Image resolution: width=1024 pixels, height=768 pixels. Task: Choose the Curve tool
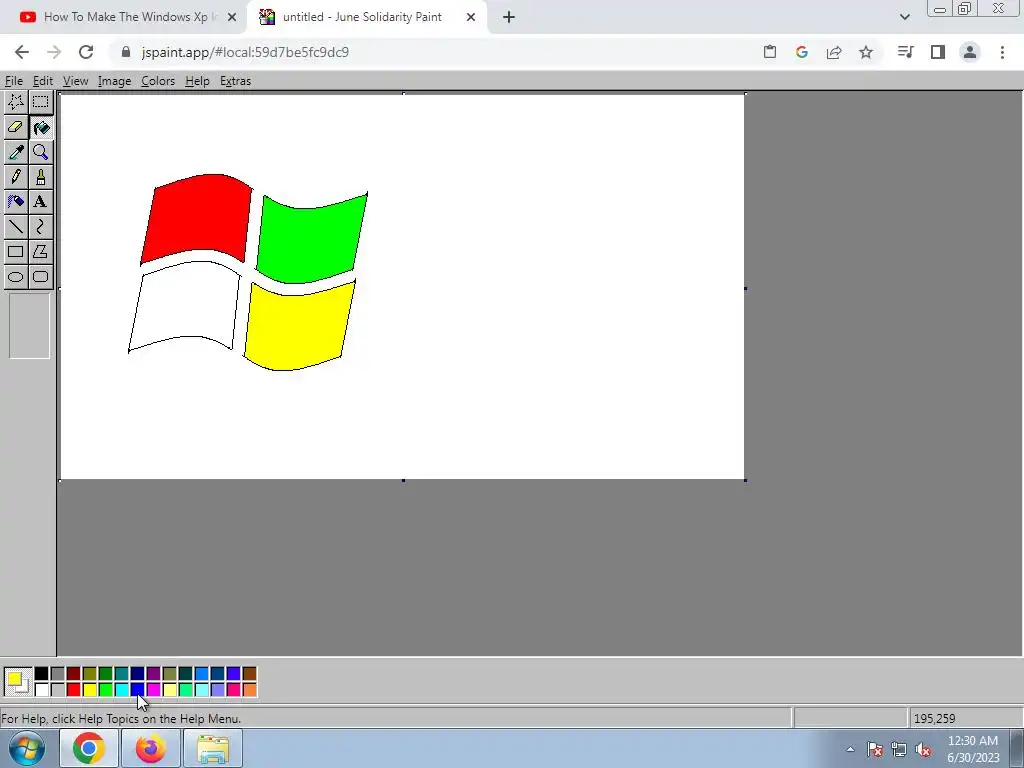[40, 227]
